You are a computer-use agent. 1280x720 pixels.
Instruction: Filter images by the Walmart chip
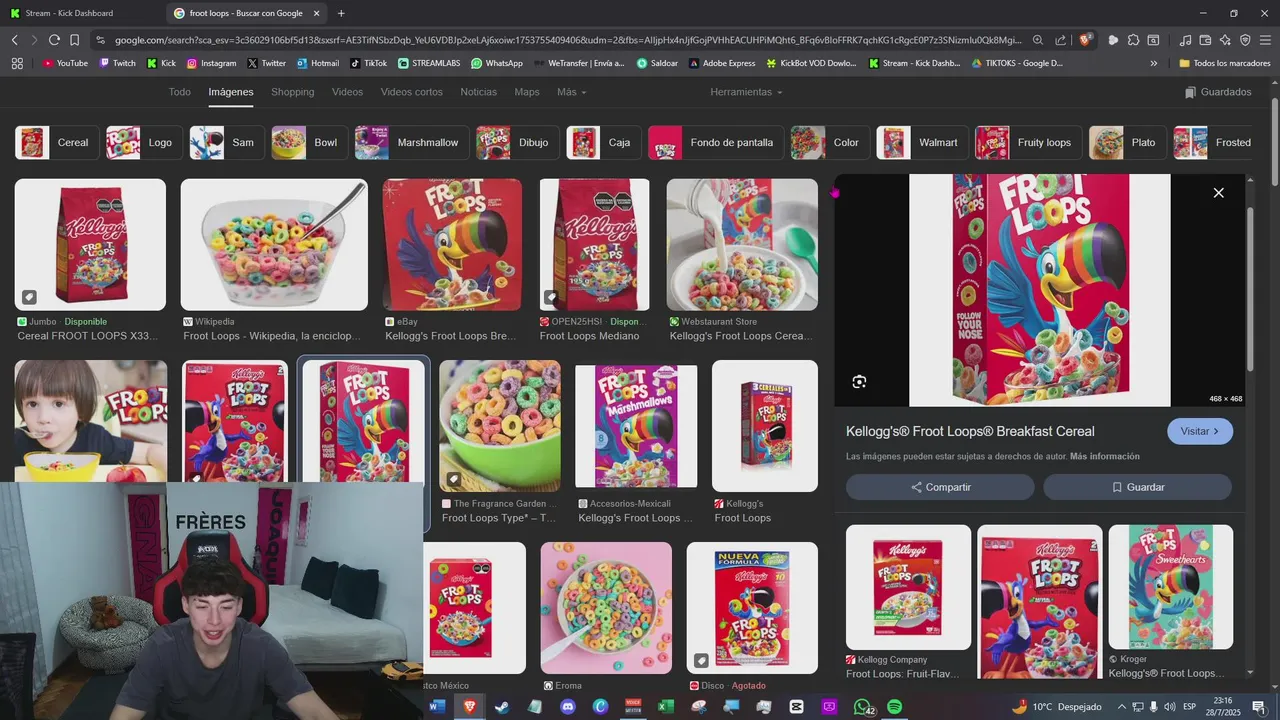(922, 142)
